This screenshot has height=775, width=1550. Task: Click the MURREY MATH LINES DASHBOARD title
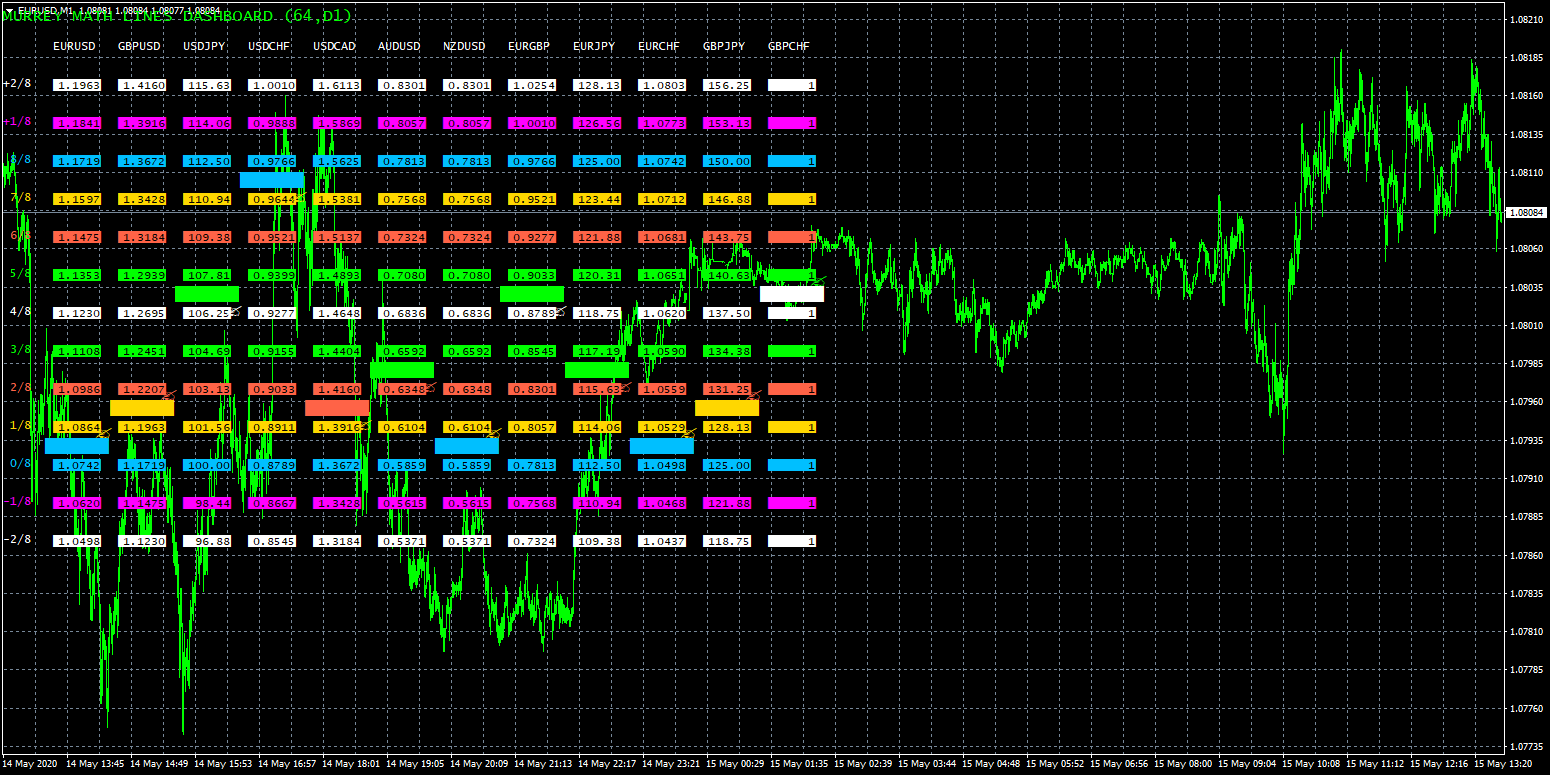177,16
